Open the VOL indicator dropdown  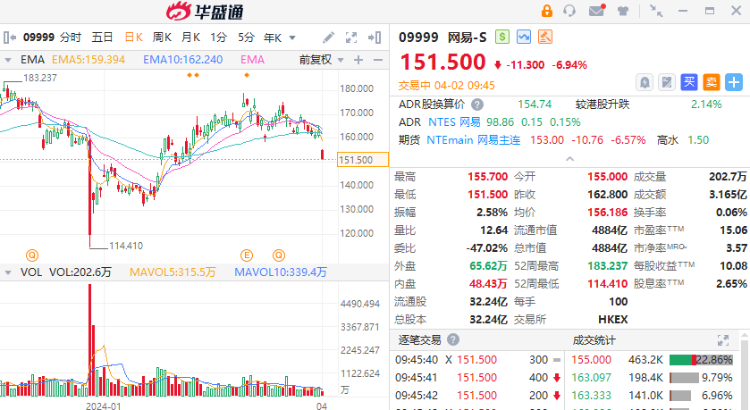[x=8, y=273]
